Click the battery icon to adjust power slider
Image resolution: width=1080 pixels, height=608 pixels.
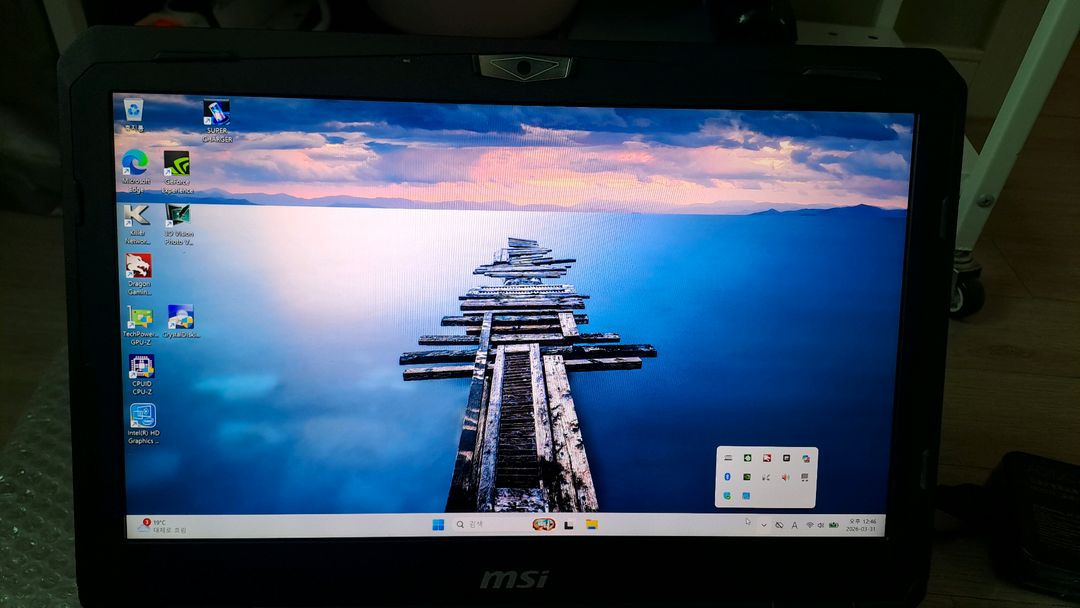pos(833,523)
